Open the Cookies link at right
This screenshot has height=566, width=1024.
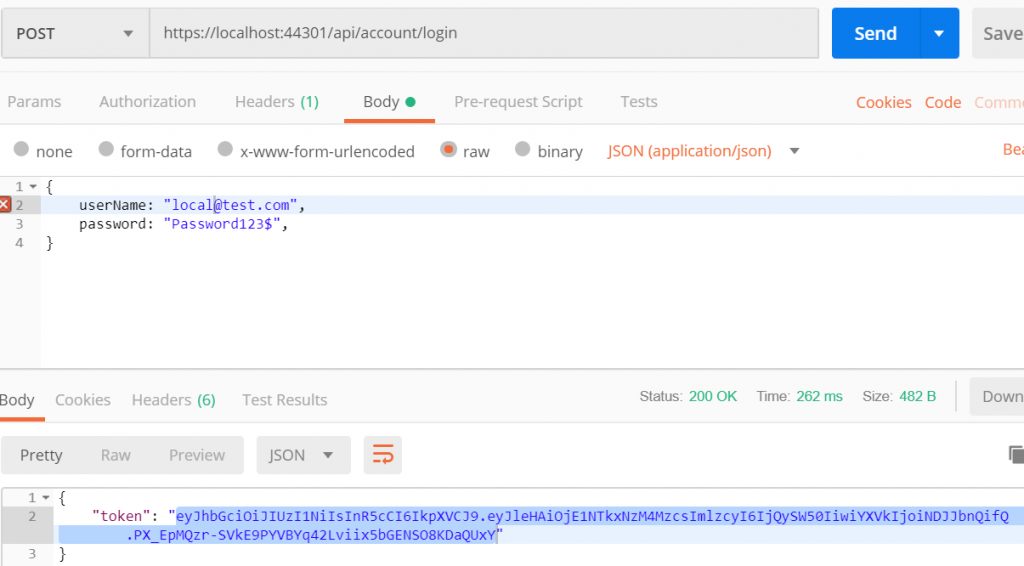pyautogui.click(x=883, y=103)
